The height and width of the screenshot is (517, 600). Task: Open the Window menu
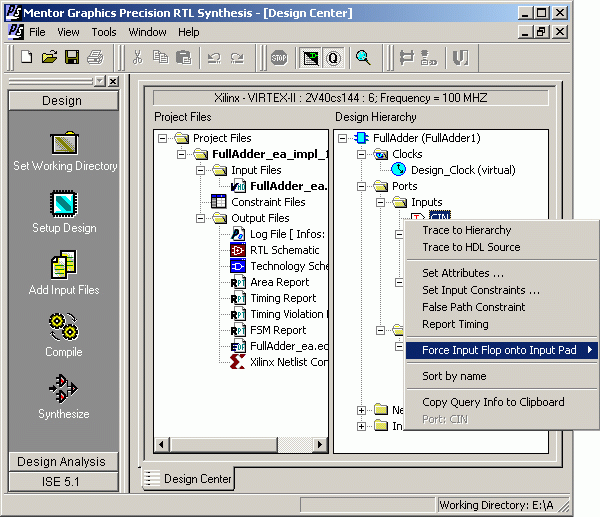click(147, 32)
